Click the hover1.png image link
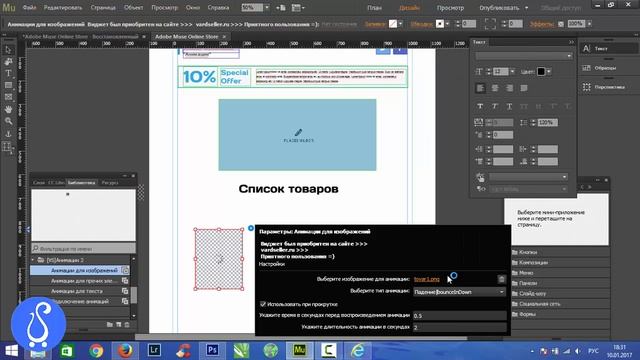 tap(427, 279)
